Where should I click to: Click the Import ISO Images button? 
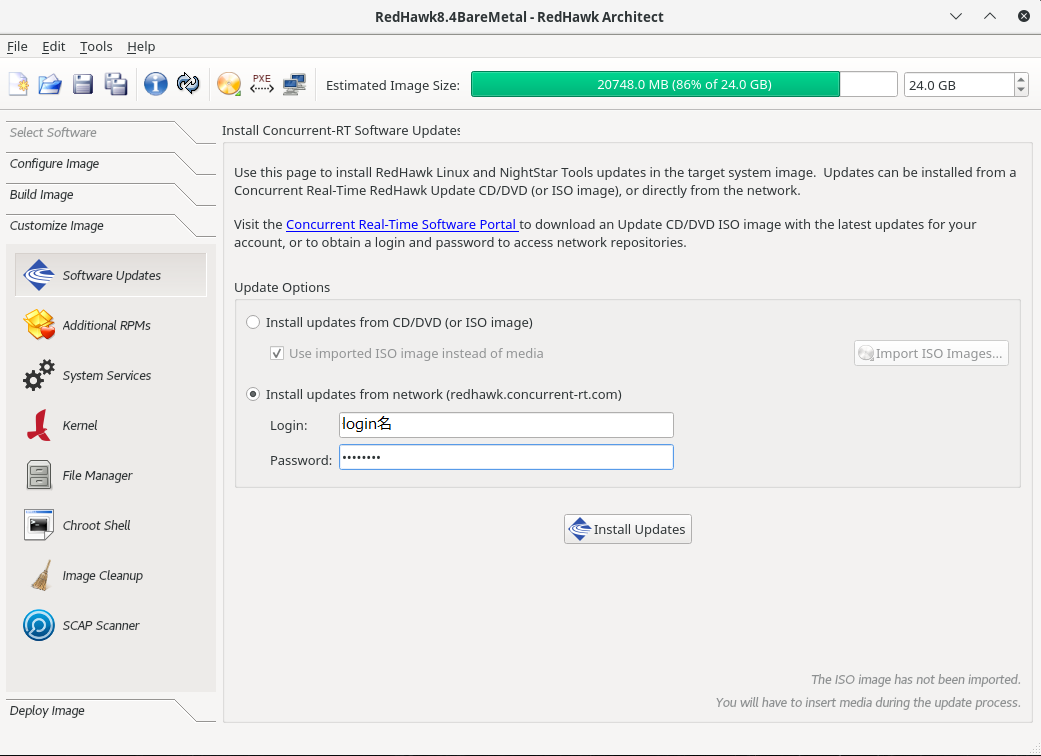coord(931,353)
